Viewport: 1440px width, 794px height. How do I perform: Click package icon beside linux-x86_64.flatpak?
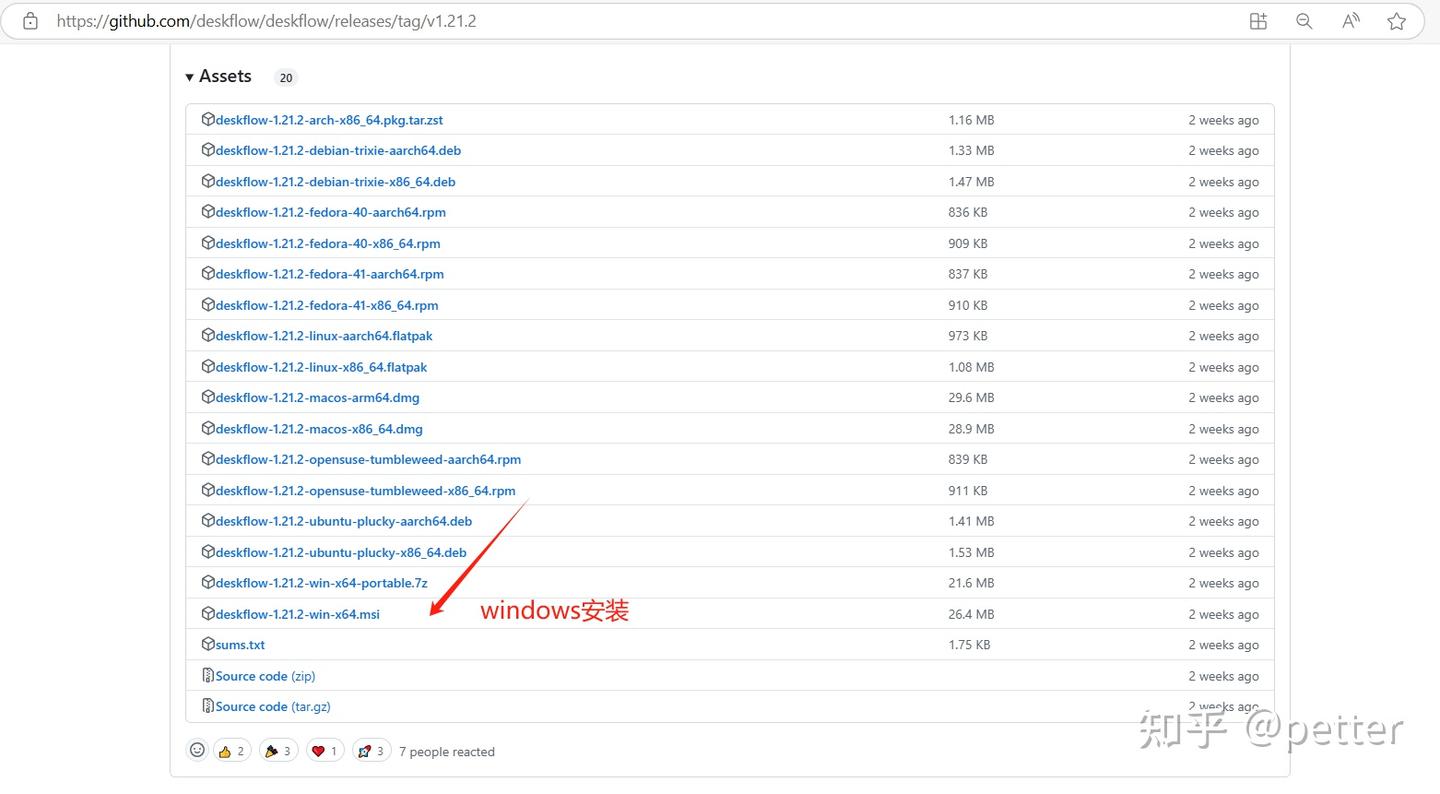tap(208, 366)
